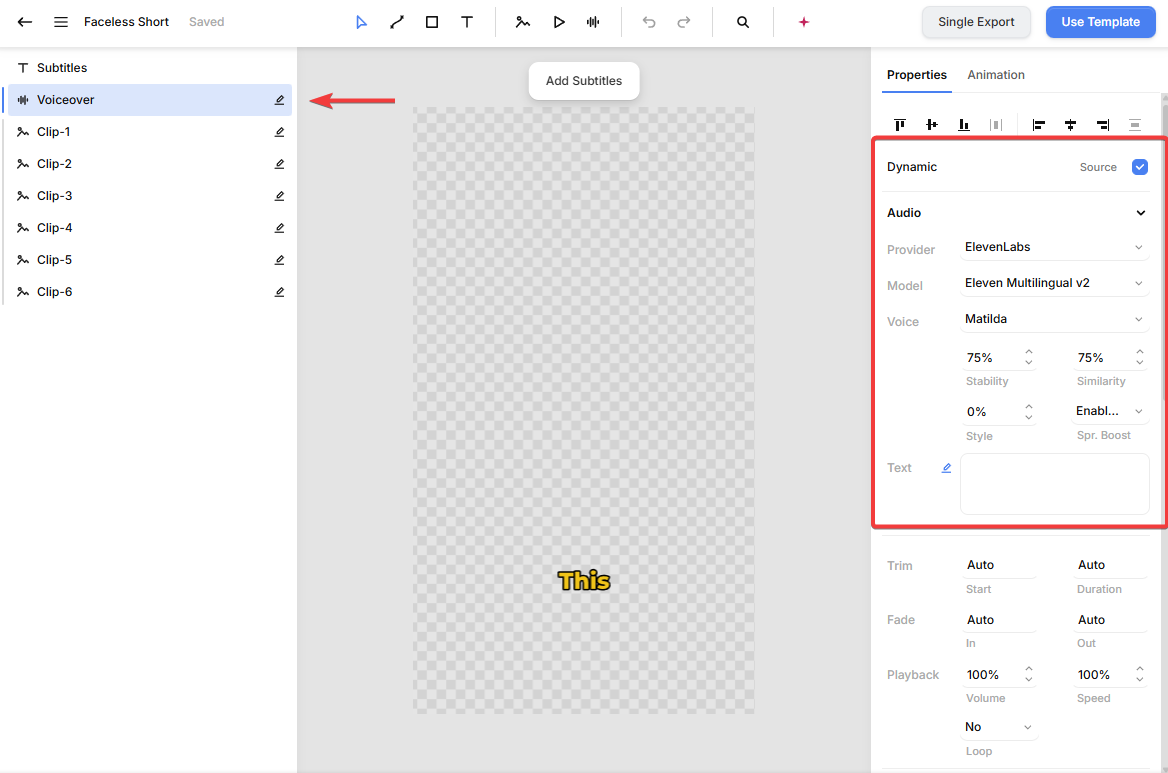The width and height of the screenshot is (1168, 773).
Task: Select the rectangle shape tool
Action: coord(432,22)
